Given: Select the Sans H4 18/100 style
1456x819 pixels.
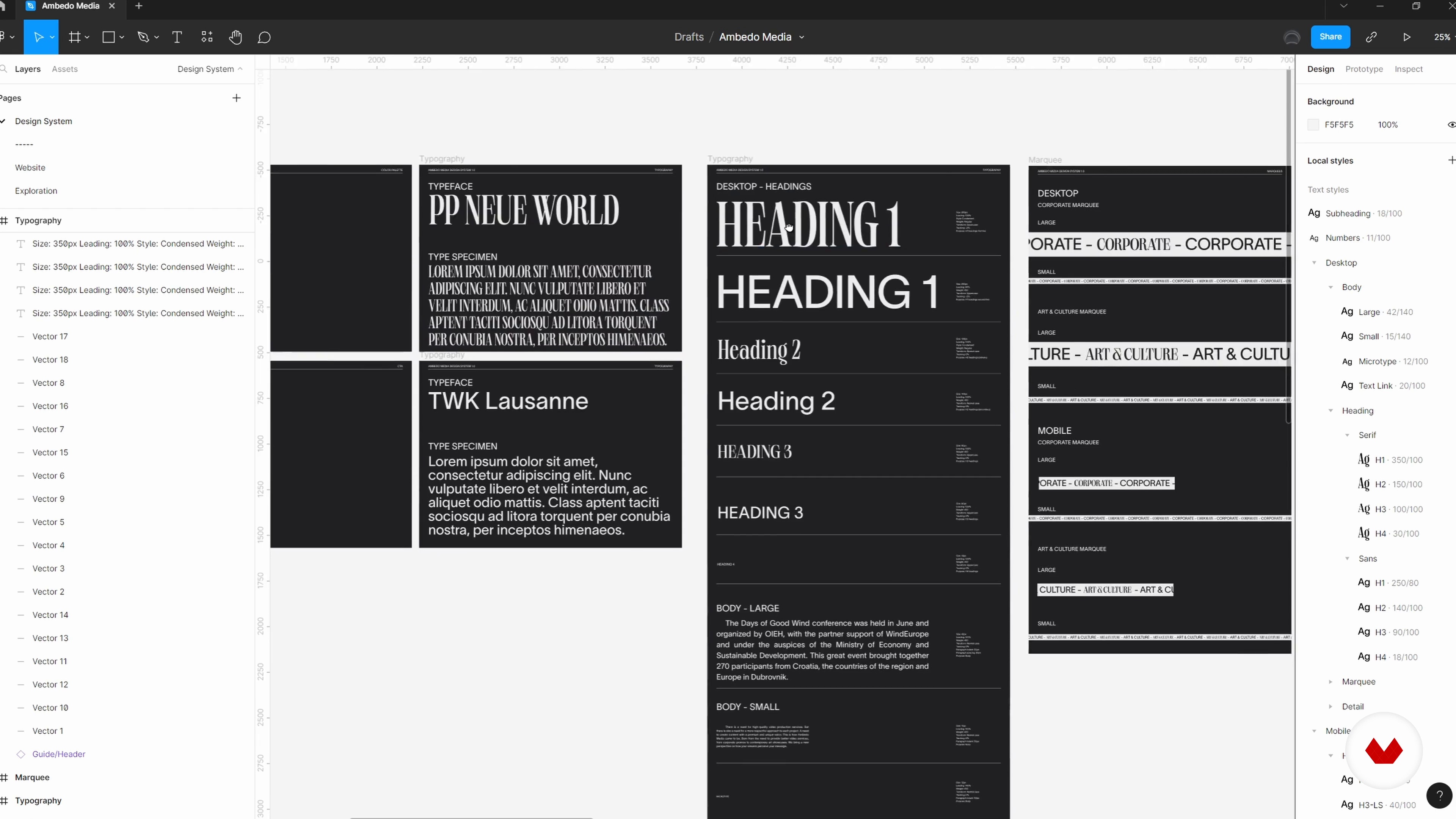Looking at the screenshot, I should point(1387,657).
